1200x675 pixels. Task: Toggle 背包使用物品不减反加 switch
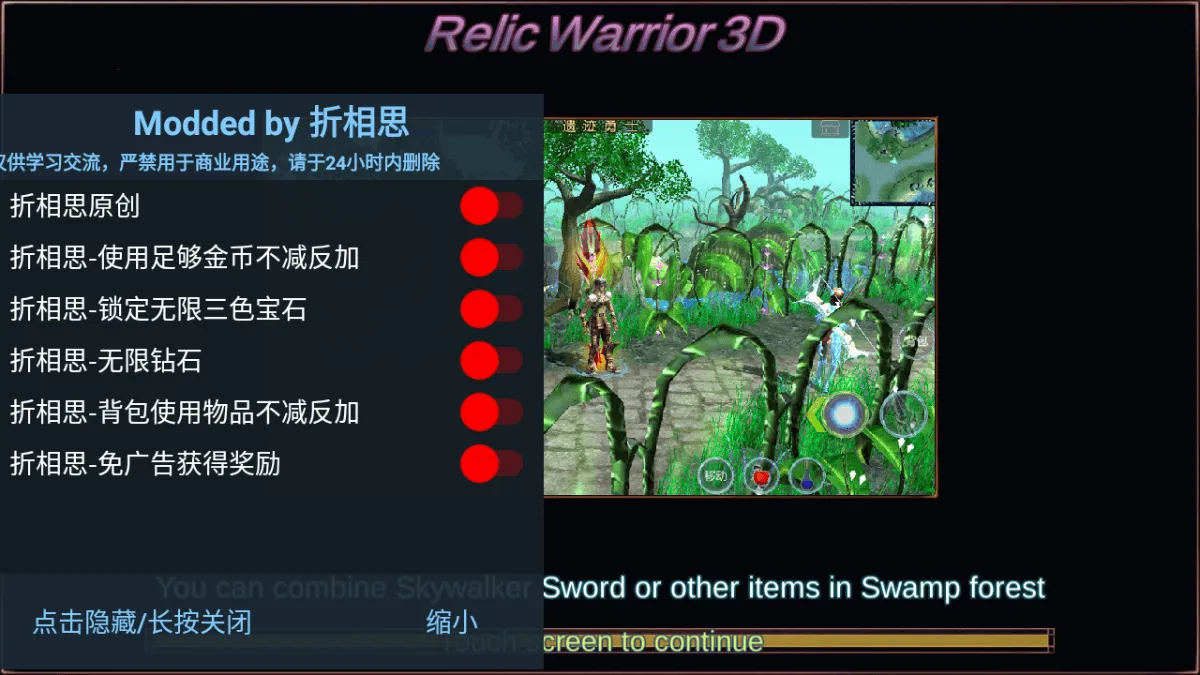pyautogui.click(x=491, y=412)
